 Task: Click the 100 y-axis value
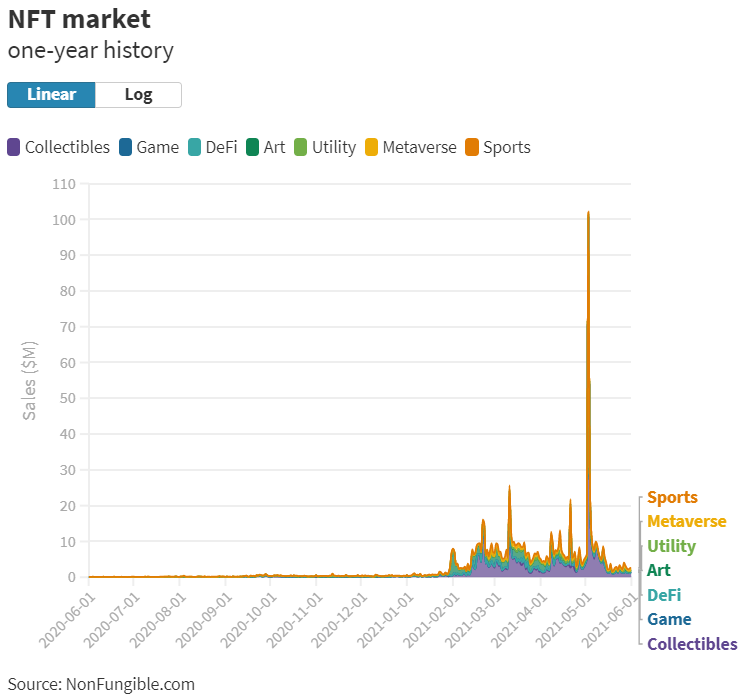[x=64, y=220]
